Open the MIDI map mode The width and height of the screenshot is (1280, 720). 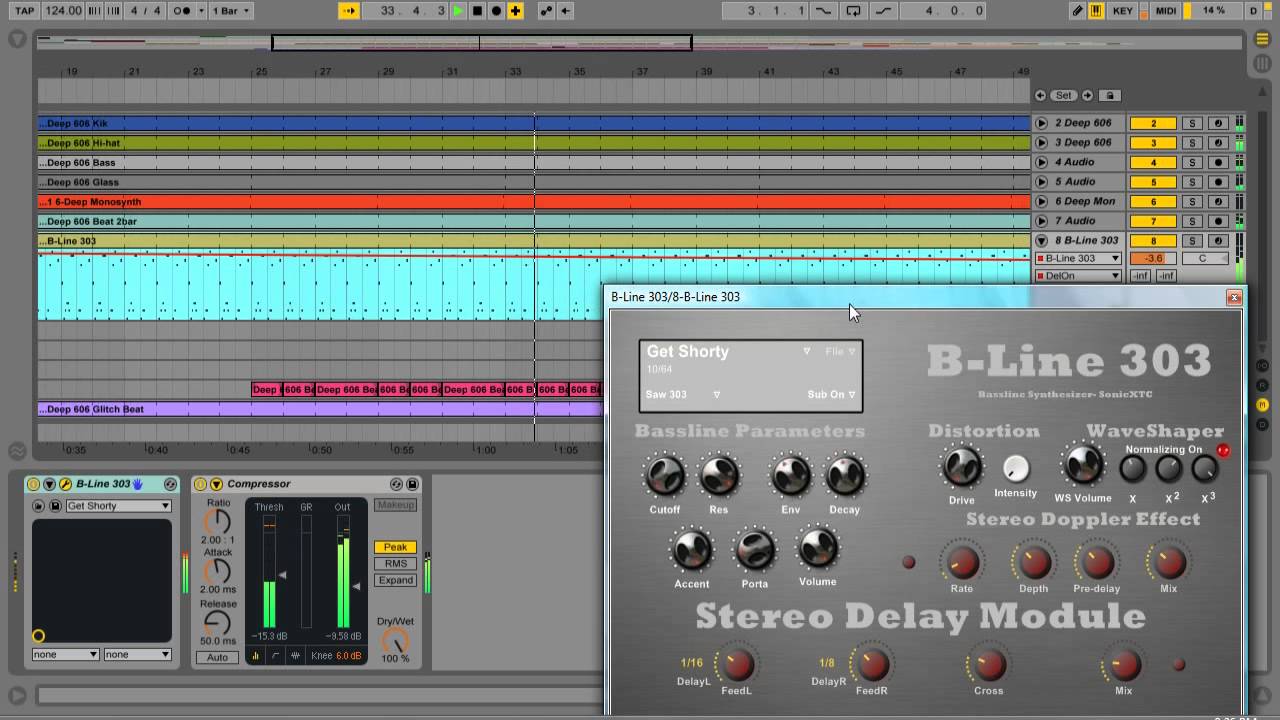[x=1166, y=11]
